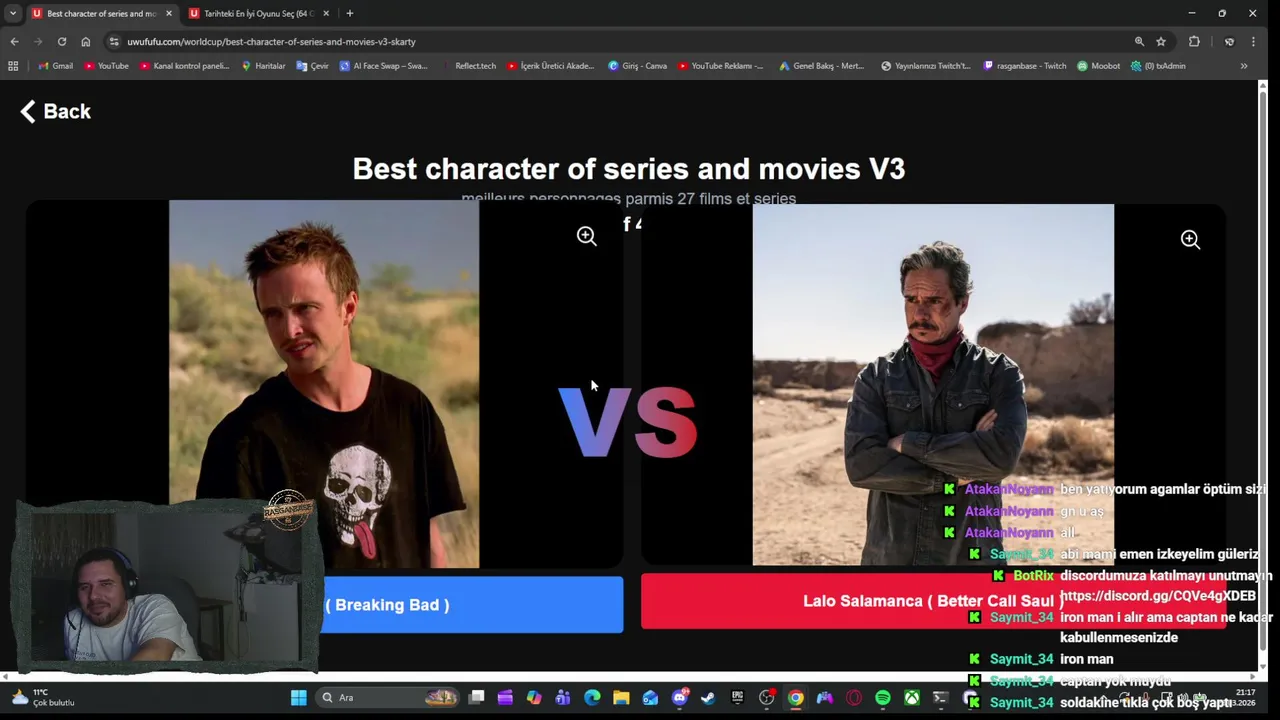Go to browser home page icon
Screen dimensions: 1280x720
pos(86,41)
